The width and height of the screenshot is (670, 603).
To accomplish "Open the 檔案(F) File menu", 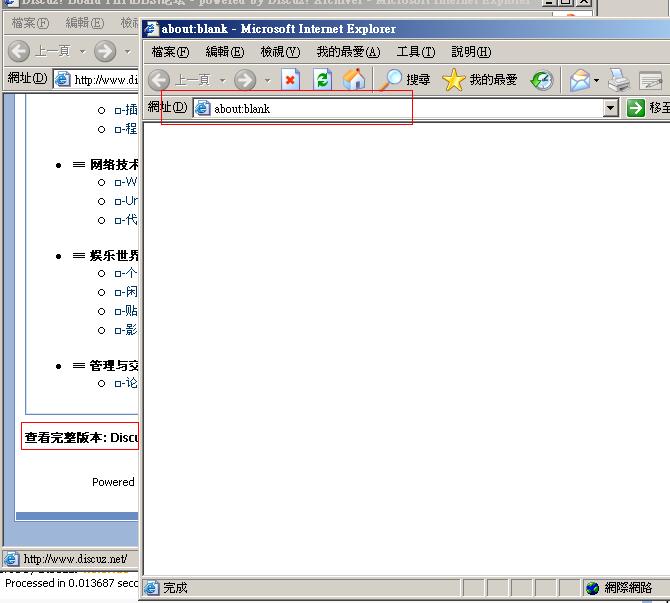I will (170, 52).
